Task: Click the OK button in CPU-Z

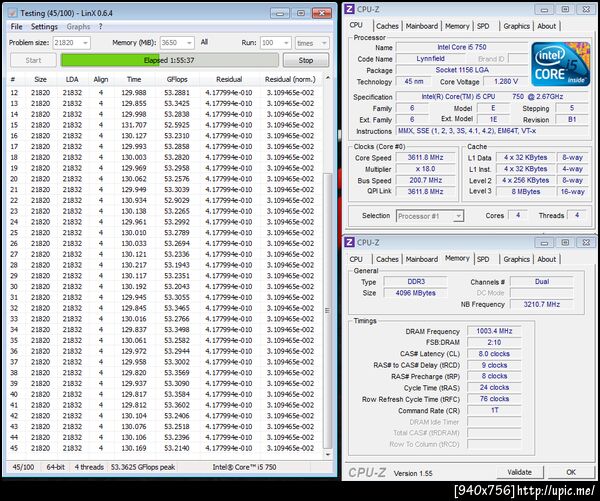Action: tap(571, 472)
